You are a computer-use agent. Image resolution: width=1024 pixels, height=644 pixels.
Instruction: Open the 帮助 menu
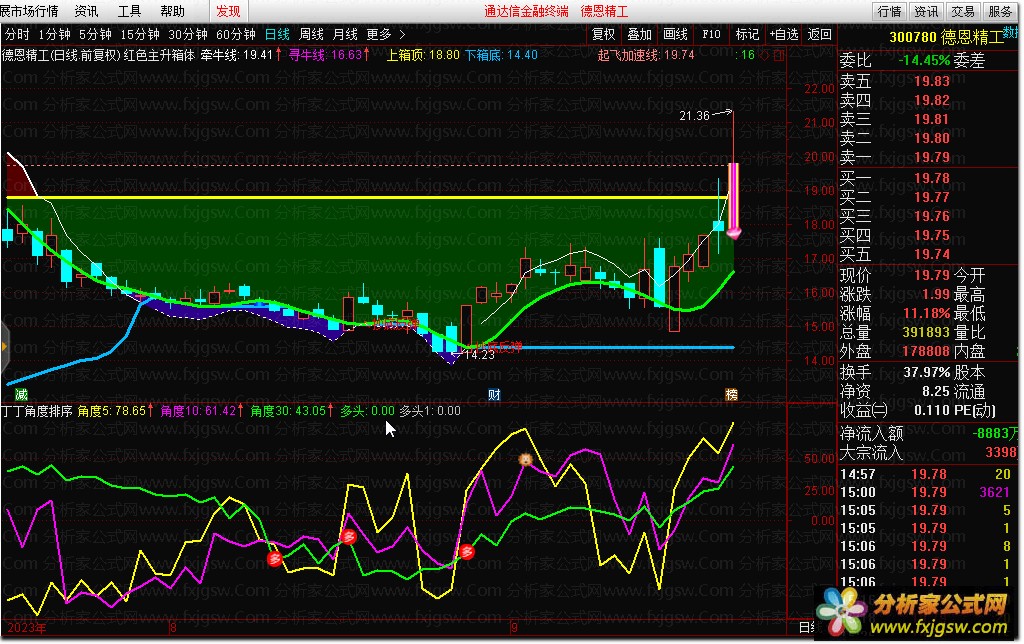click(x=172, y=11)
